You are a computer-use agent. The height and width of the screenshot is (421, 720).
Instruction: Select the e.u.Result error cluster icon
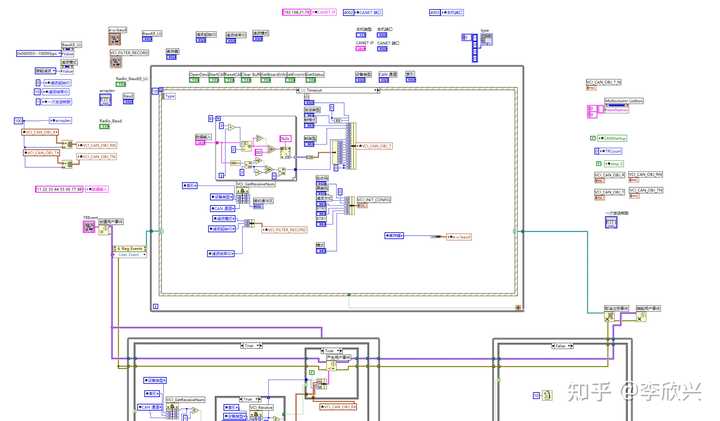tap(114, 39)
